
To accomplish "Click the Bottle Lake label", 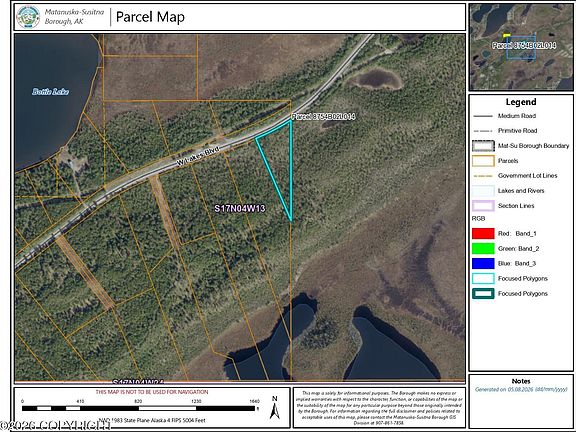I will coord(50,91).
